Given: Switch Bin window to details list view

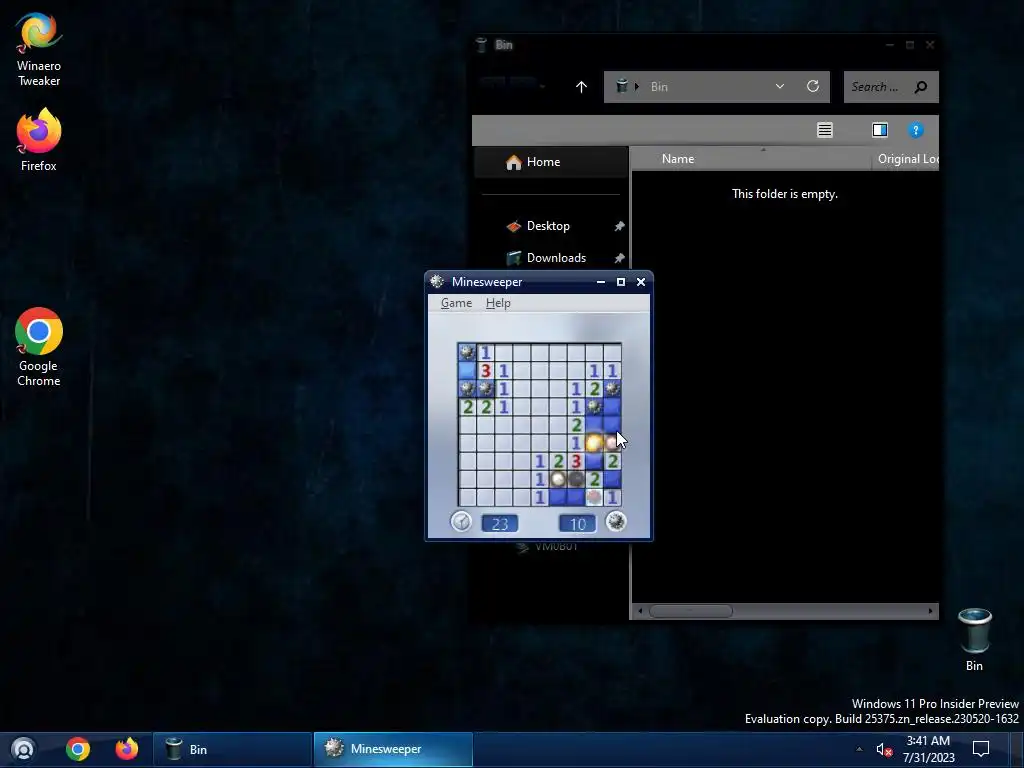Looking at the screenshot, I should [825, 130].
